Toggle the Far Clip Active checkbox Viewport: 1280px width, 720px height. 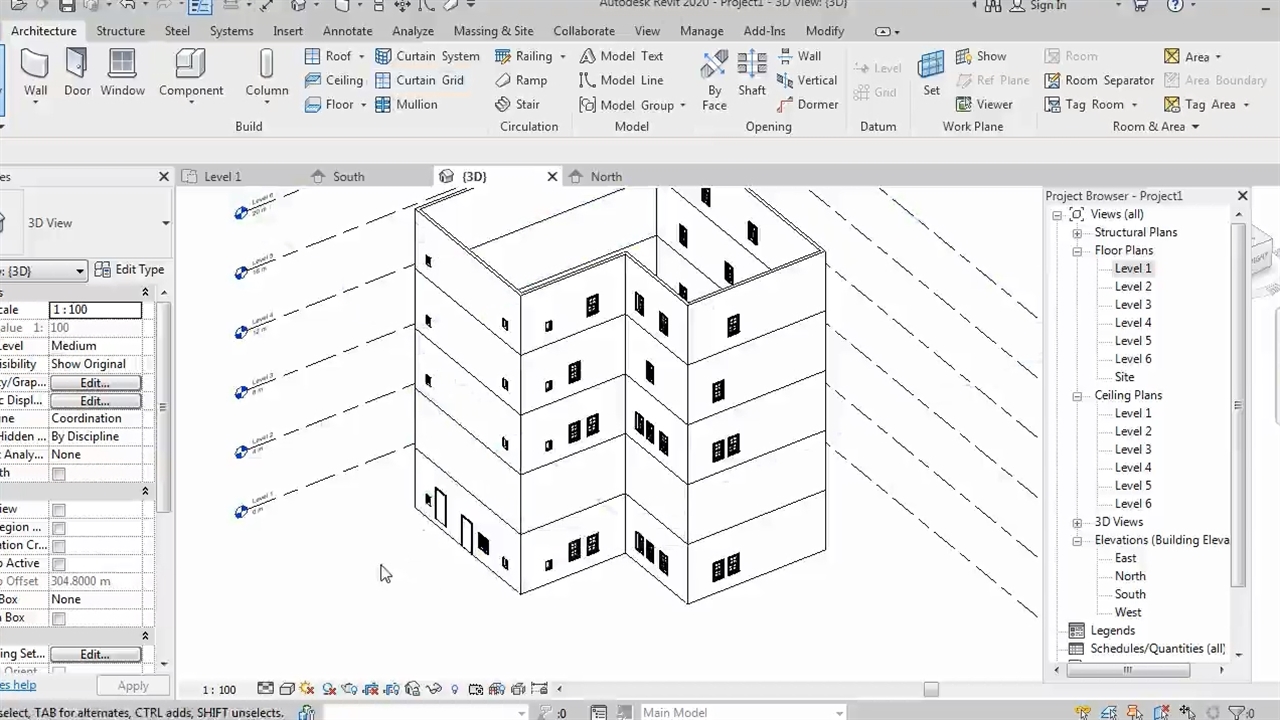59,564
